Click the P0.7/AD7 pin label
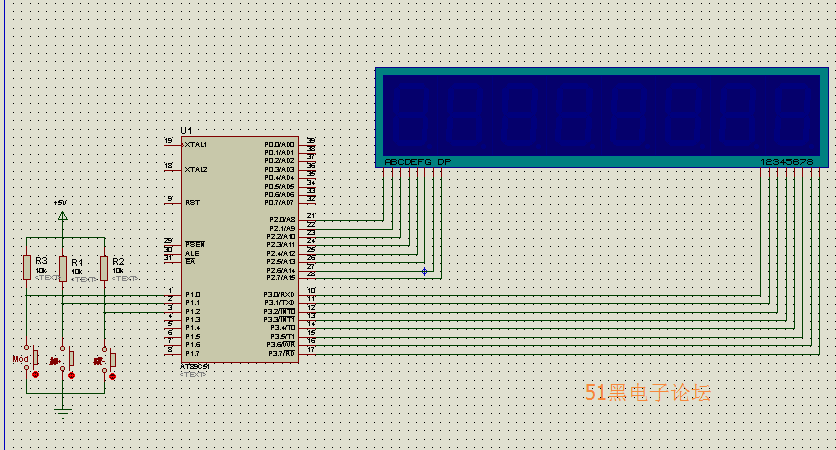The width and height of the screenshot is (836, 450). pyautogui.click(x=279, y=203)
